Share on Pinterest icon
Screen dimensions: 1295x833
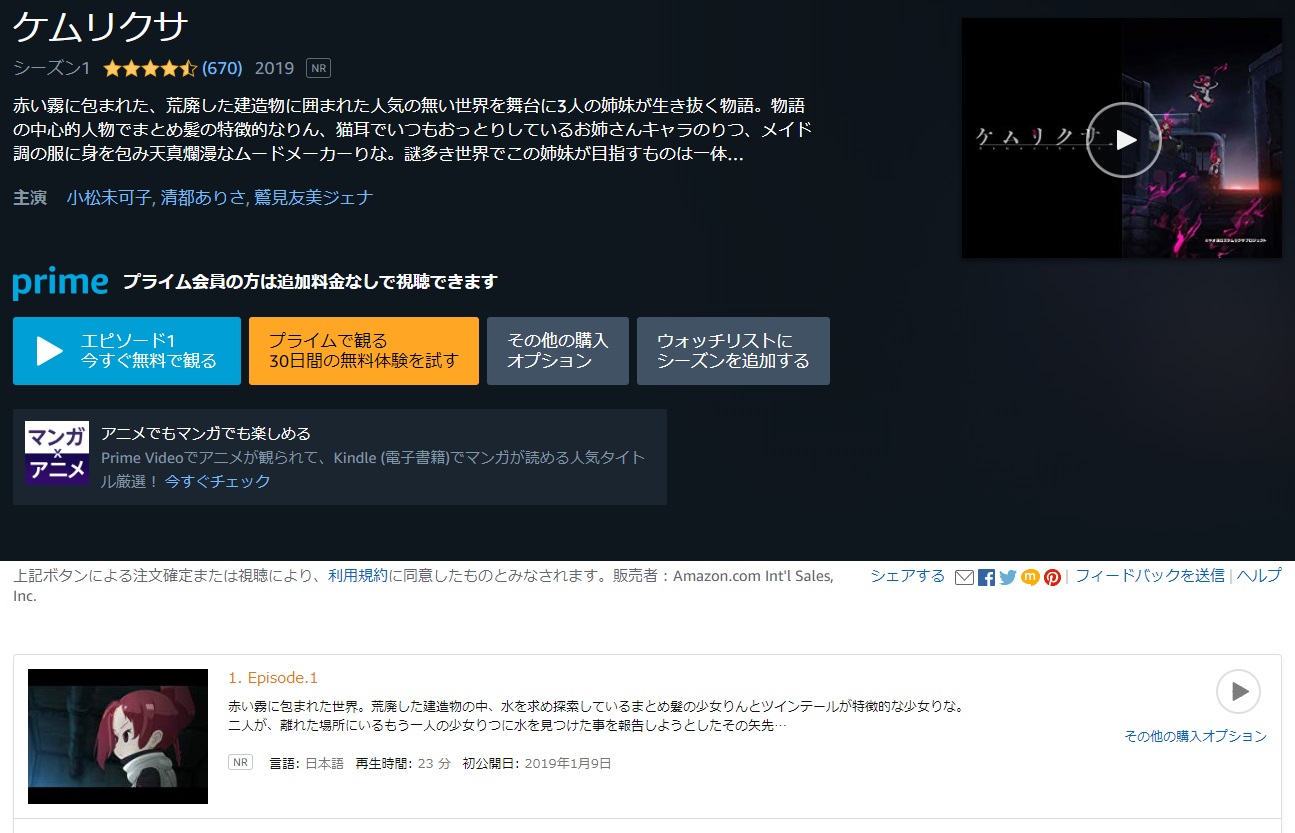click(x=1052, y=577)
